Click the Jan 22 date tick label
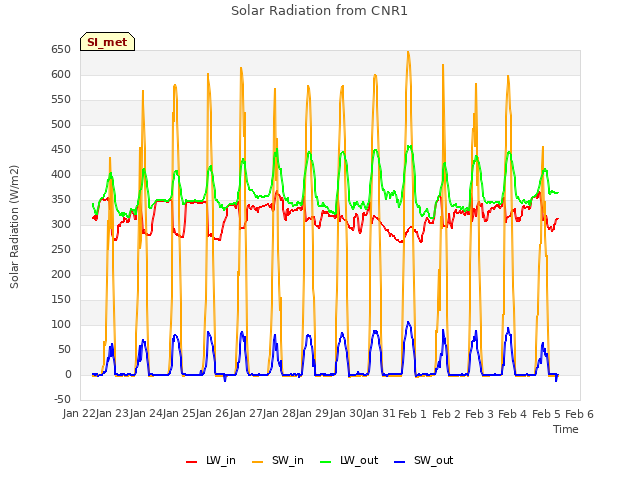The width and height of the screenshot is (640, 480). pos(79,413)
